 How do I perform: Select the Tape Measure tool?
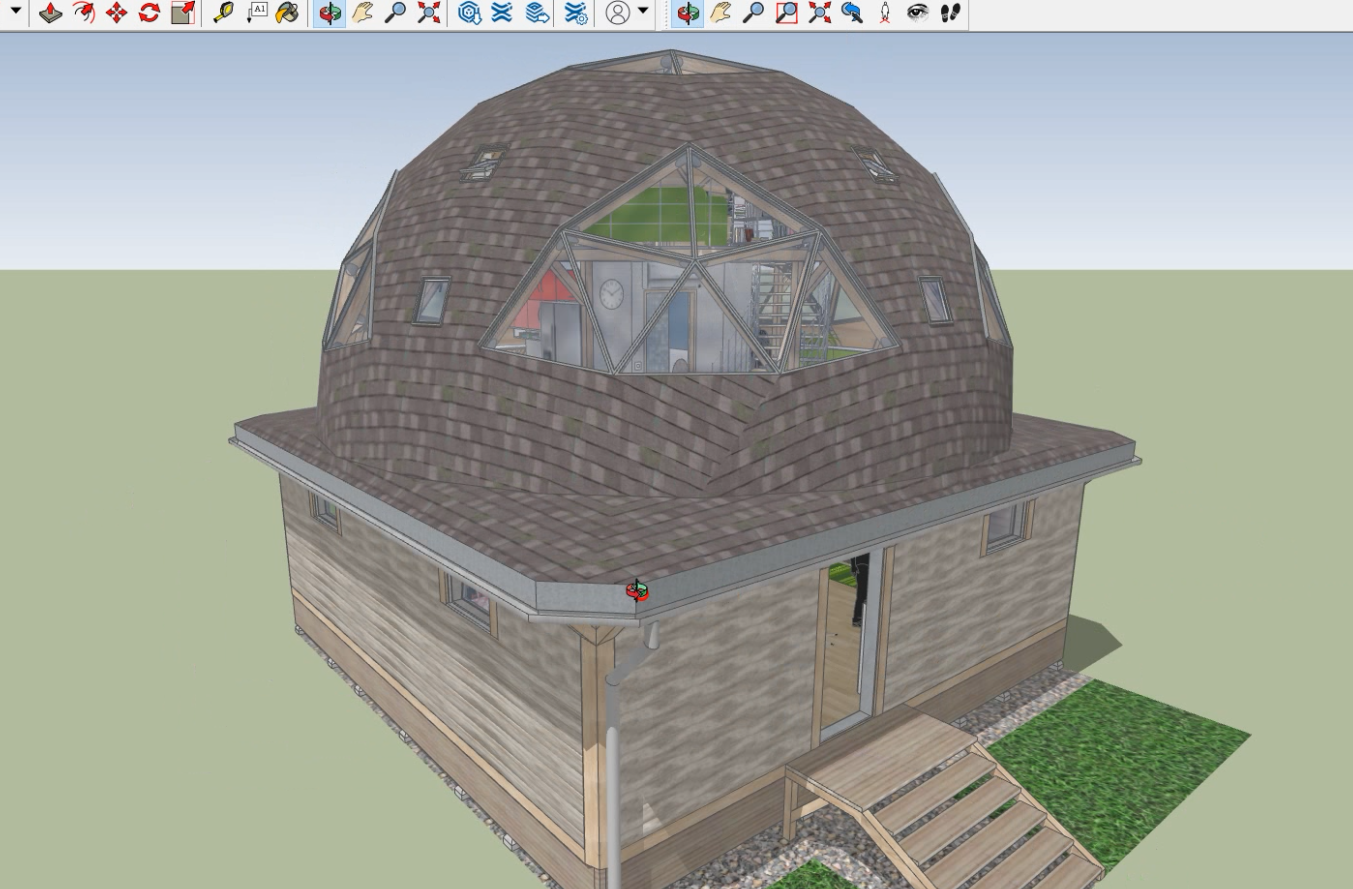[224, 12]
